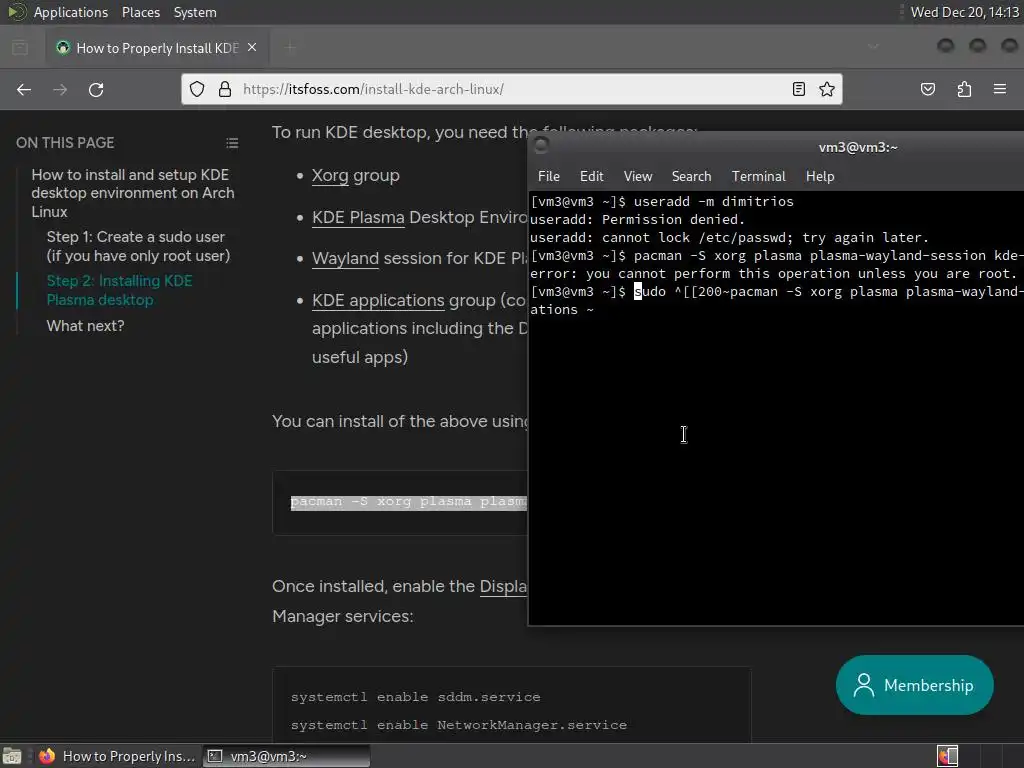This screenshot has width=1024, height=768.
Task: Expand the list all tabs chevron
Action: [873, 47]
